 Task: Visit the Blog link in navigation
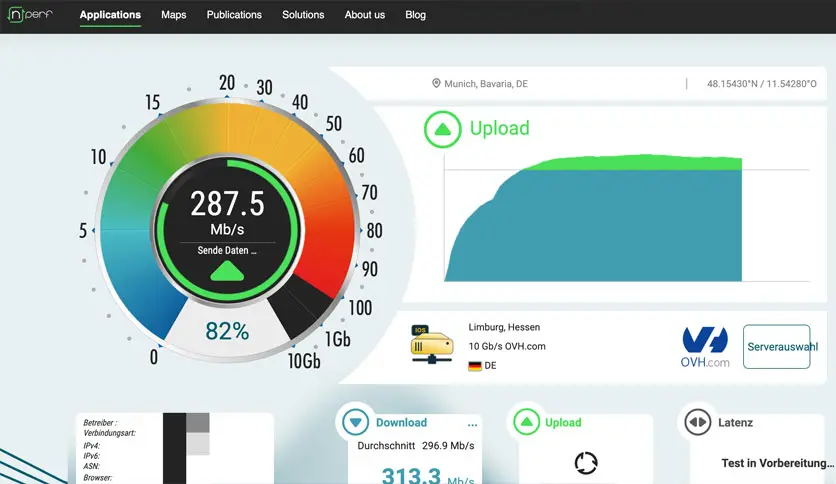click(415, 15)
